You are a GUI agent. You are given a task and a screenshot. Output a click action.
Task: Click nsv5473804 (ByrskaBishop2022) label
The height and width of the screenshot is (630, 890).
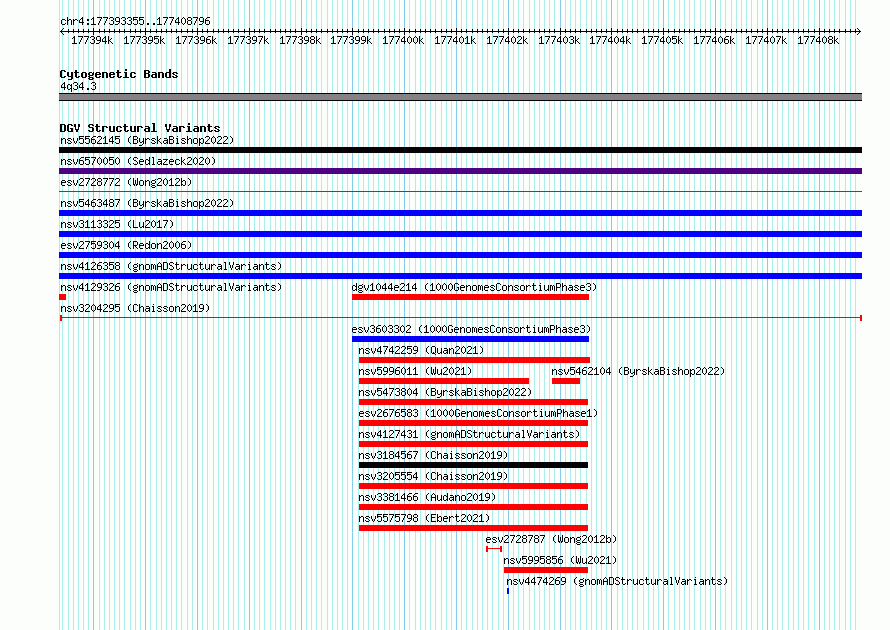(x=445, y=392)
